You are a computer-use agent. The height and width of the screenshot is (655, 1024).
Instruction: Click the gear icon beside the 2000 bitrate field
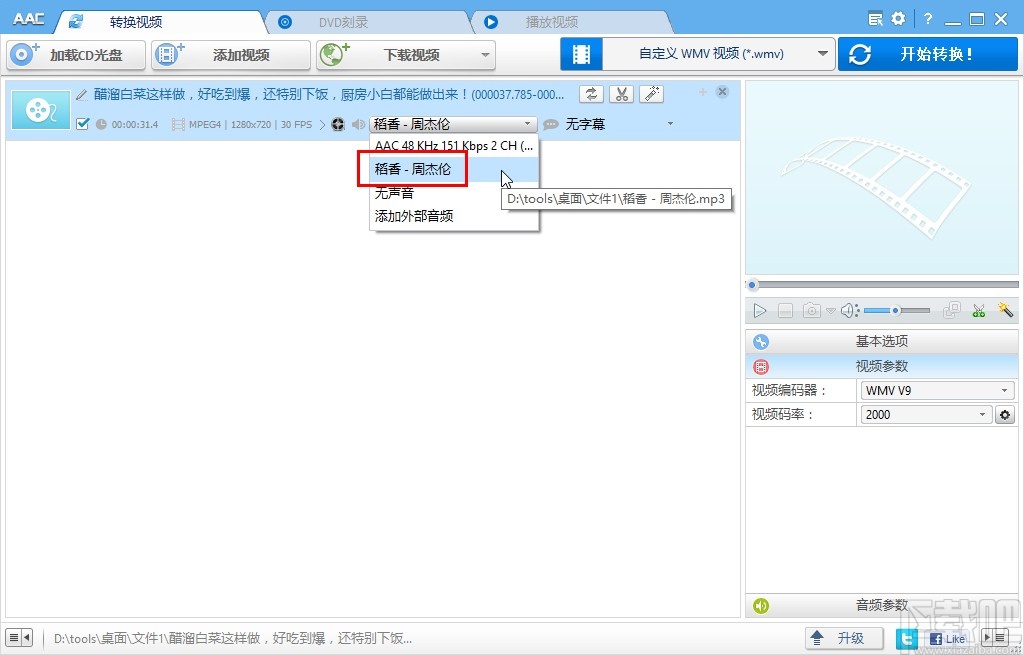coord(1005,414)
